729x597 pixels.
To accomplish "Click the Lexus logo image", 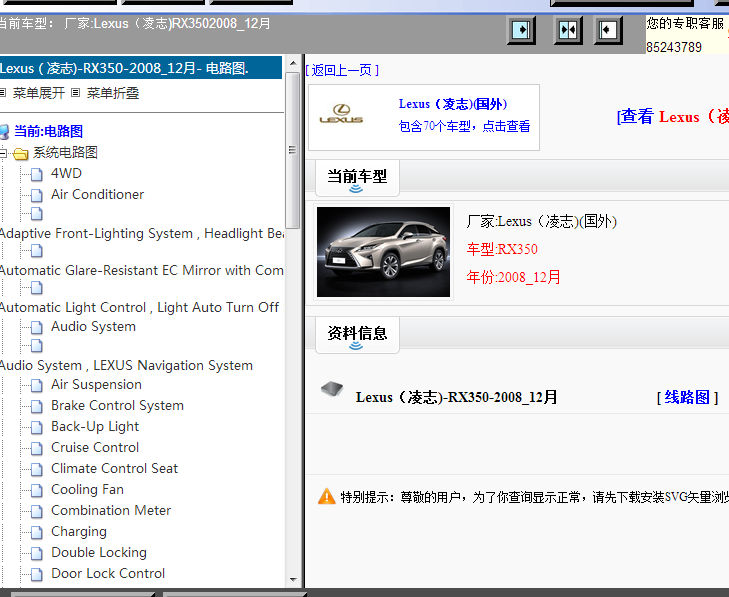I will (x=341, y=114).
